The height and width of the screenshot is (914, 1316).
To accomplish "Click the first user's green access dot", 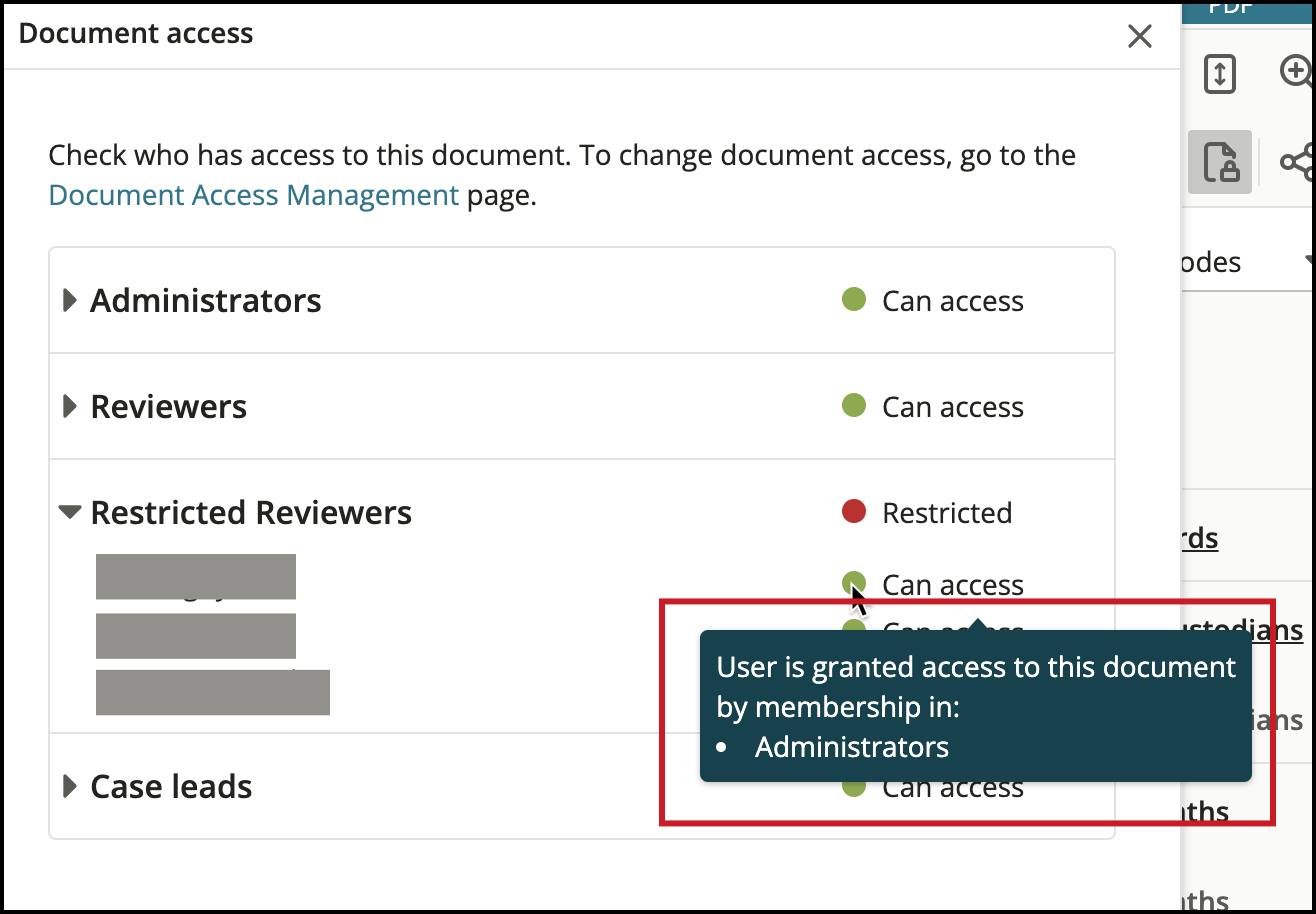I will click(x=853, y=581).
